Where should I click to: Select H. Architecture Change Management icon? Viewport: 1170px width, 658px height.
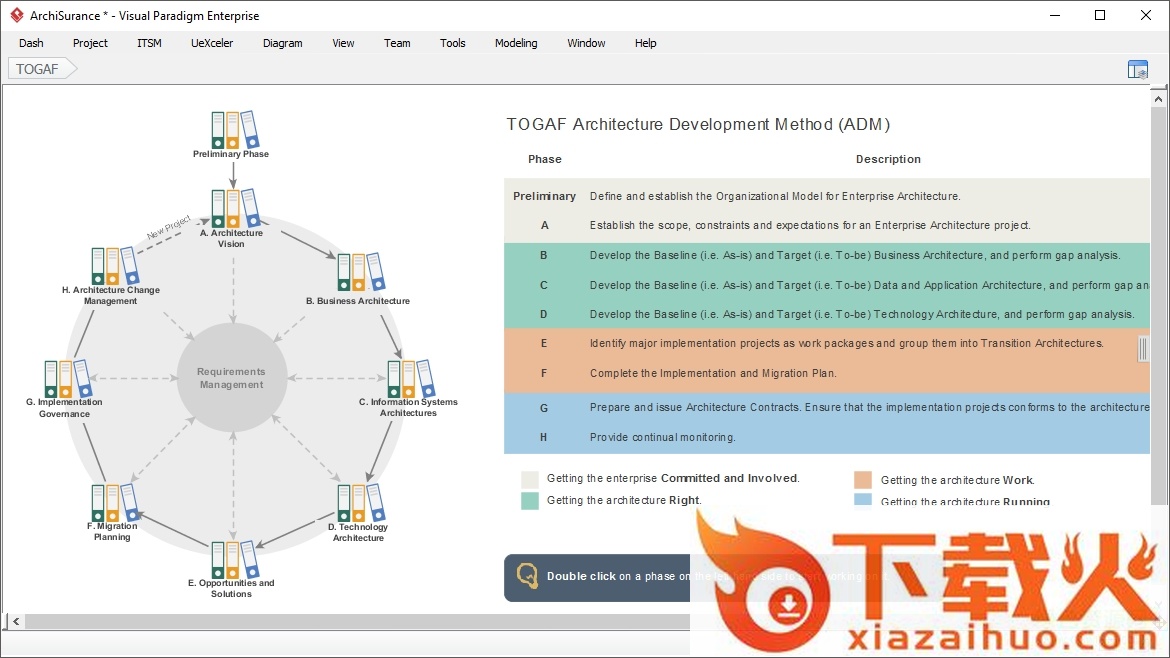pos(114,266)
